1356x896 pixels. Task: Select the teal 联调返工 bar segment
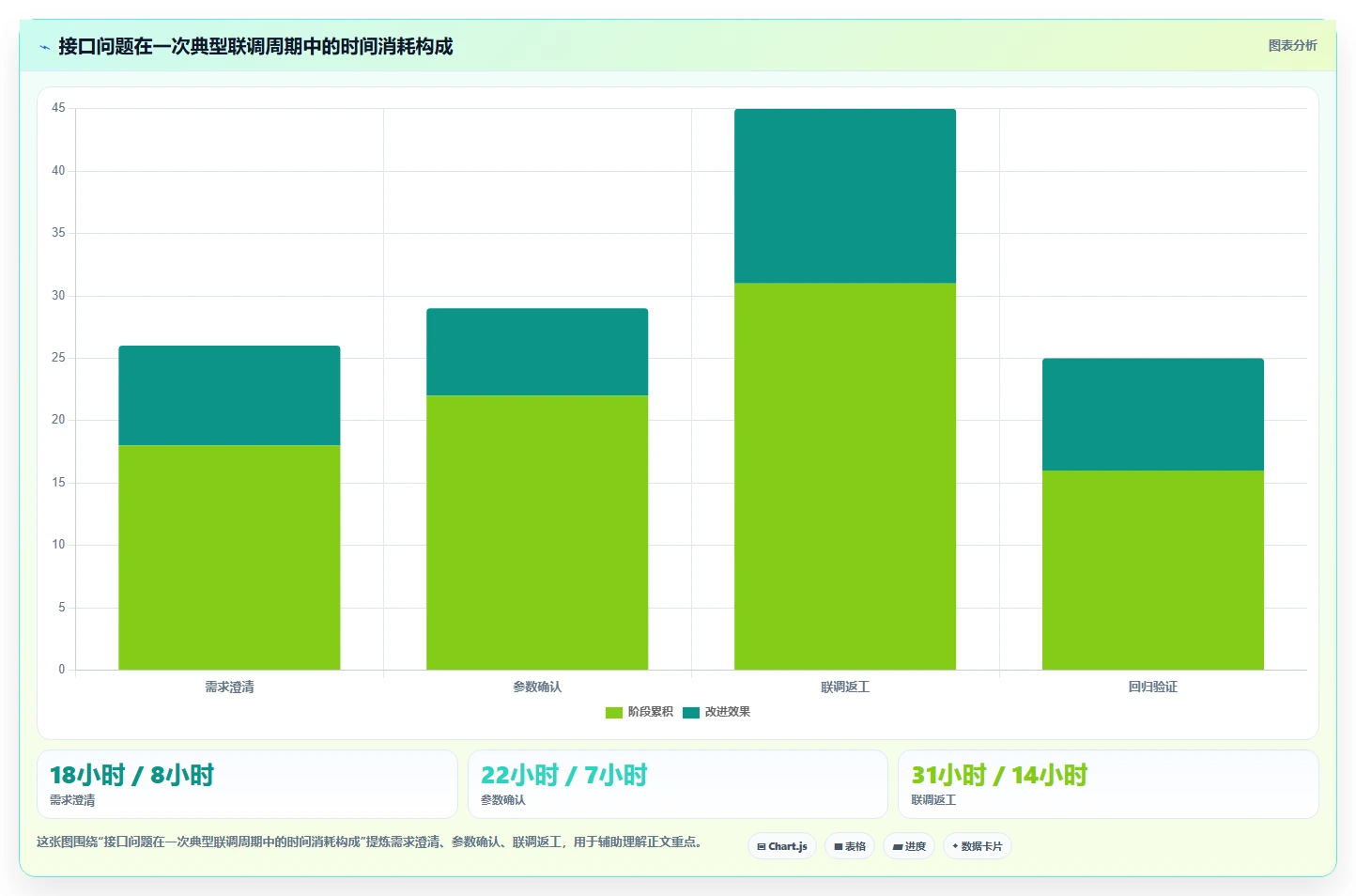(845, 195)
